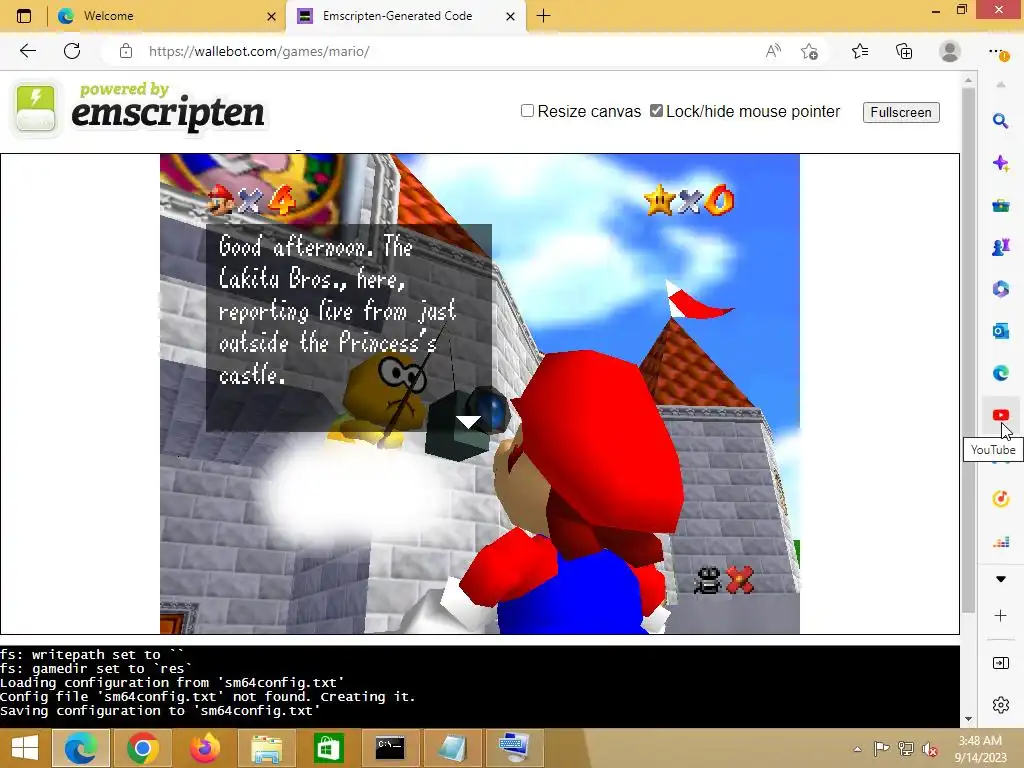Close the Welcome tab
Image resolution: width=1024 pixels, height=768 pixels.
(x=272, y=16)
